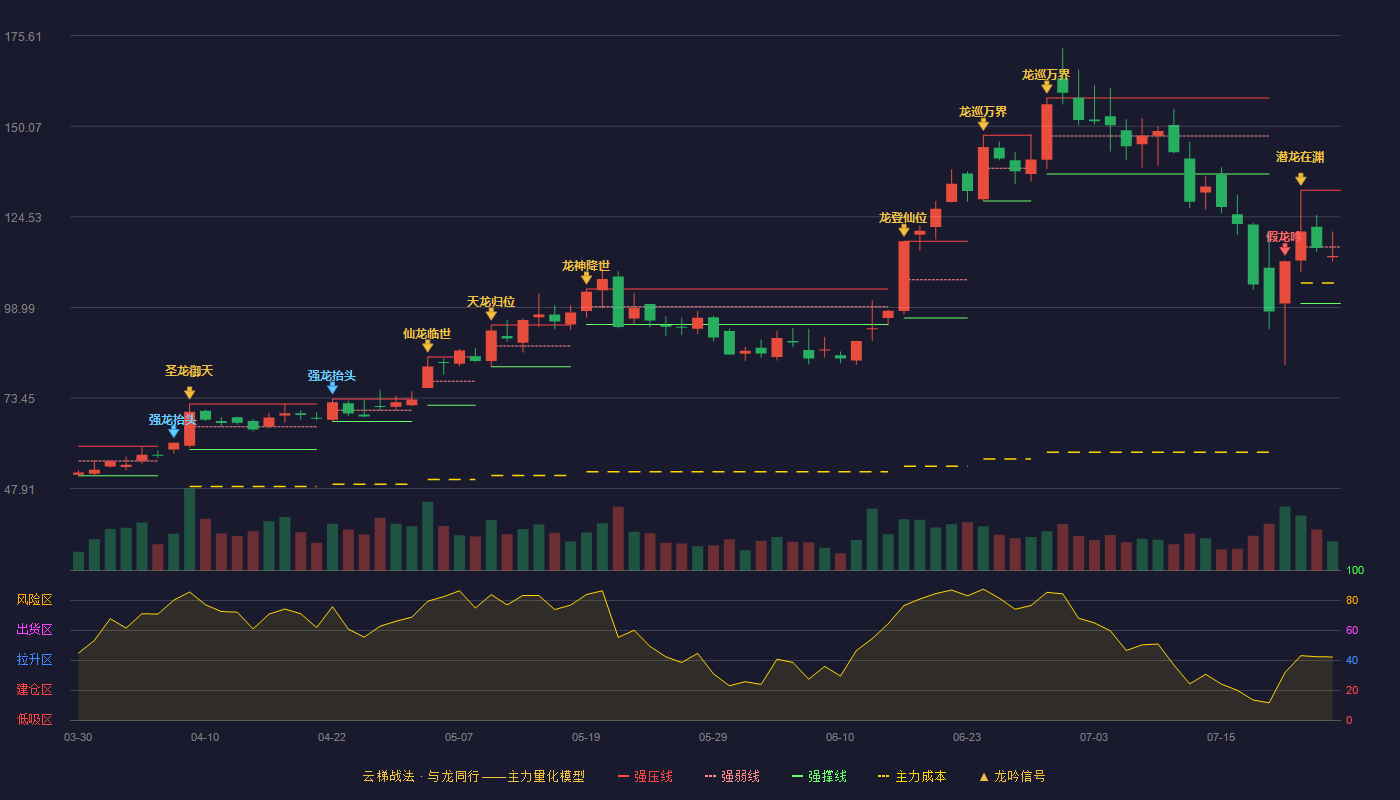Click the 低吸区 zone label
Screen dimensions: 1400x800
pos(34,719)
